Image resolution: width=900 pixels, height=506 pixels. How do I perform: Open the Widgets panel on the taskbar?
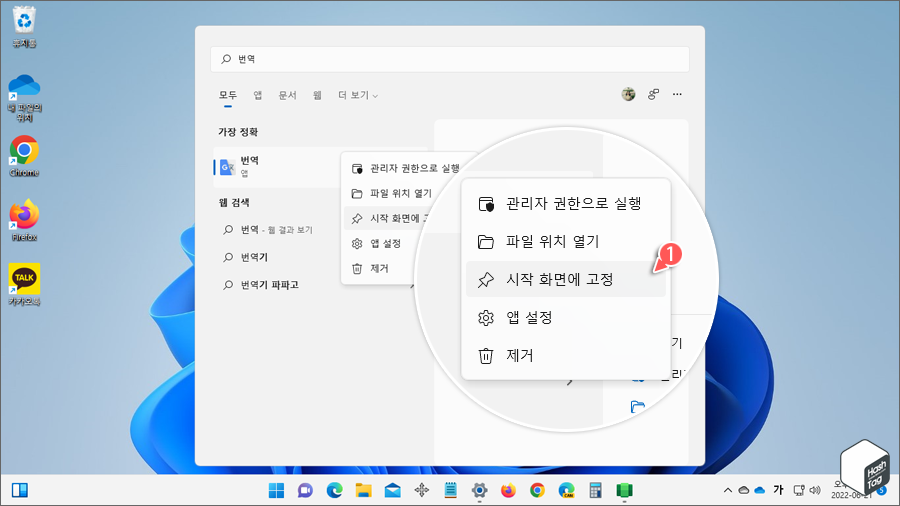click(20, 490)
